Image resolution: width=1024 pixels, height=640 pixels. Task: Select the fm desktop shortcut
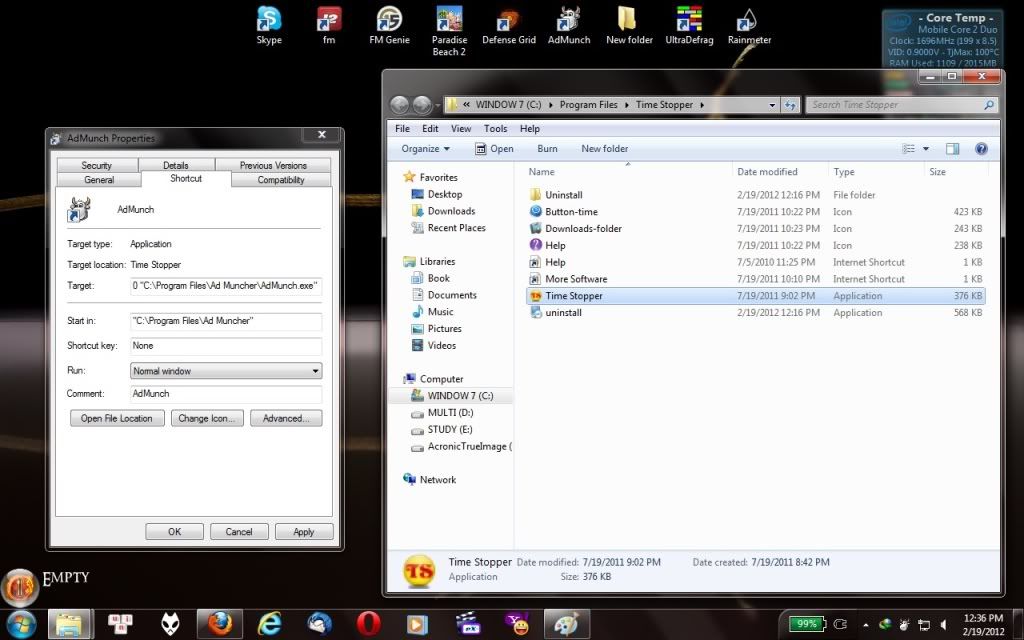(328, 26)
